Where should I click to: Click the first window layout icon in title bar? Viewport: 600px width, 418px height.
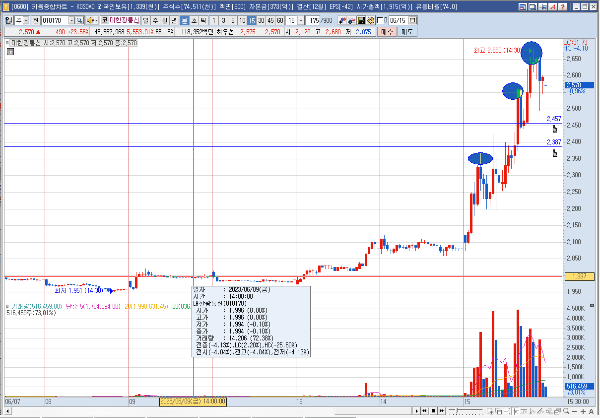click(x=523, y=7)
